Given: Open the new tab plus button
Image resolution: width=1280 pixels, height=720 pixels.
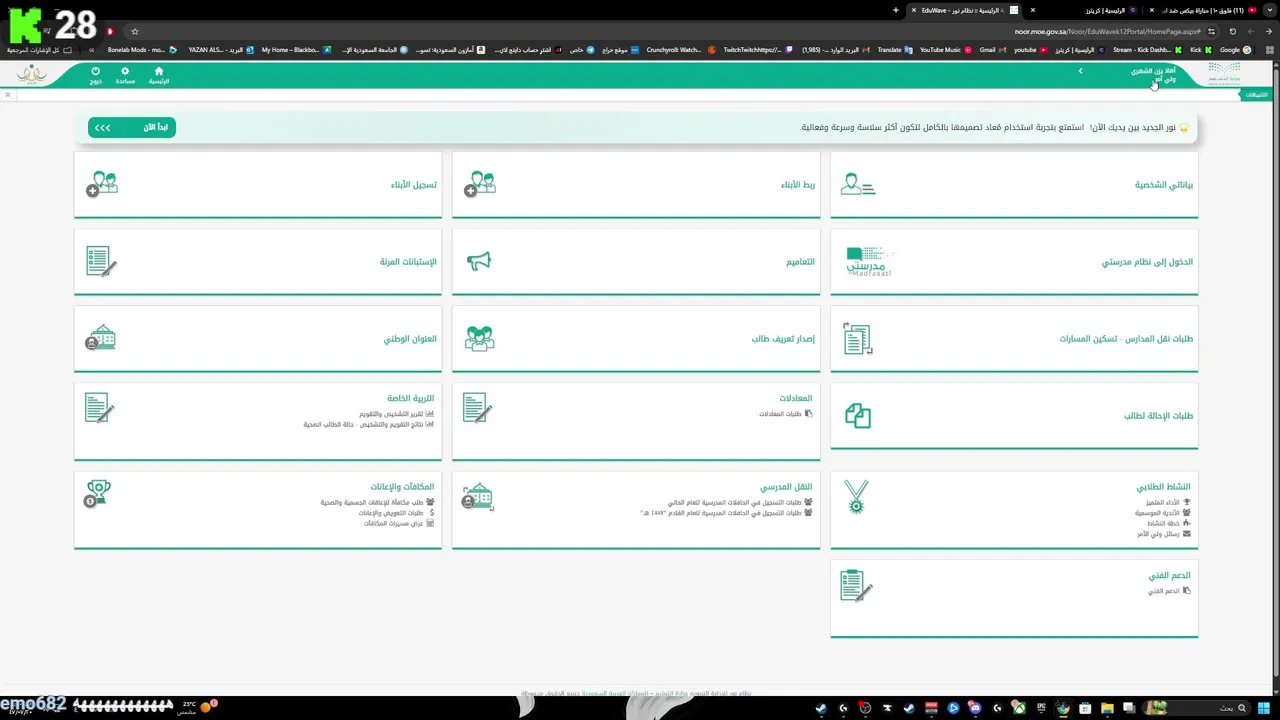Looking at the screenshot, I should 895,10.
